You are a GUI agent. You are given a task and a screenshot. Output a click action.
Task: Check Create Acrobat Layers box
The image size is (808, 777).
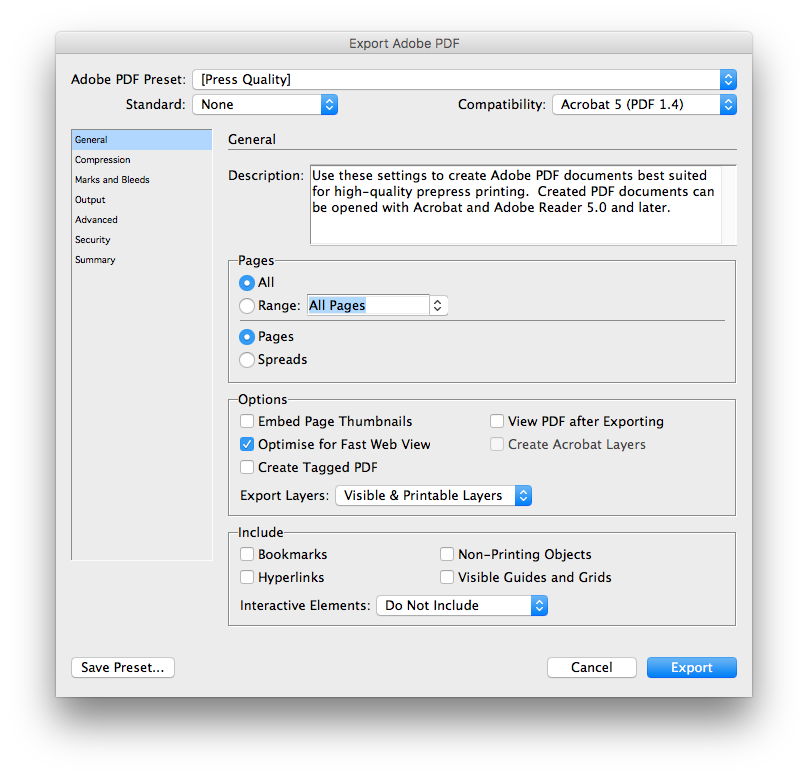point(497,444)
